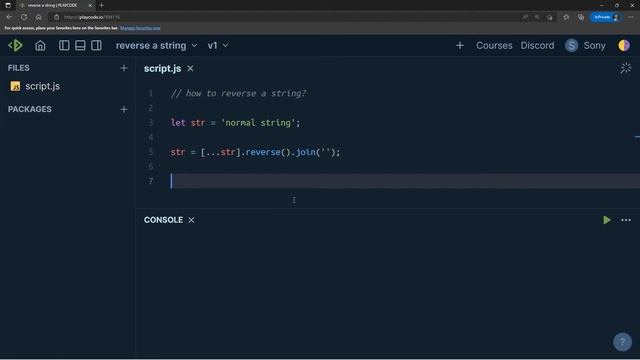This screenshot has height=360, width=640.
Task: Click the InPrivate profile button
Action: click(606, 17)
